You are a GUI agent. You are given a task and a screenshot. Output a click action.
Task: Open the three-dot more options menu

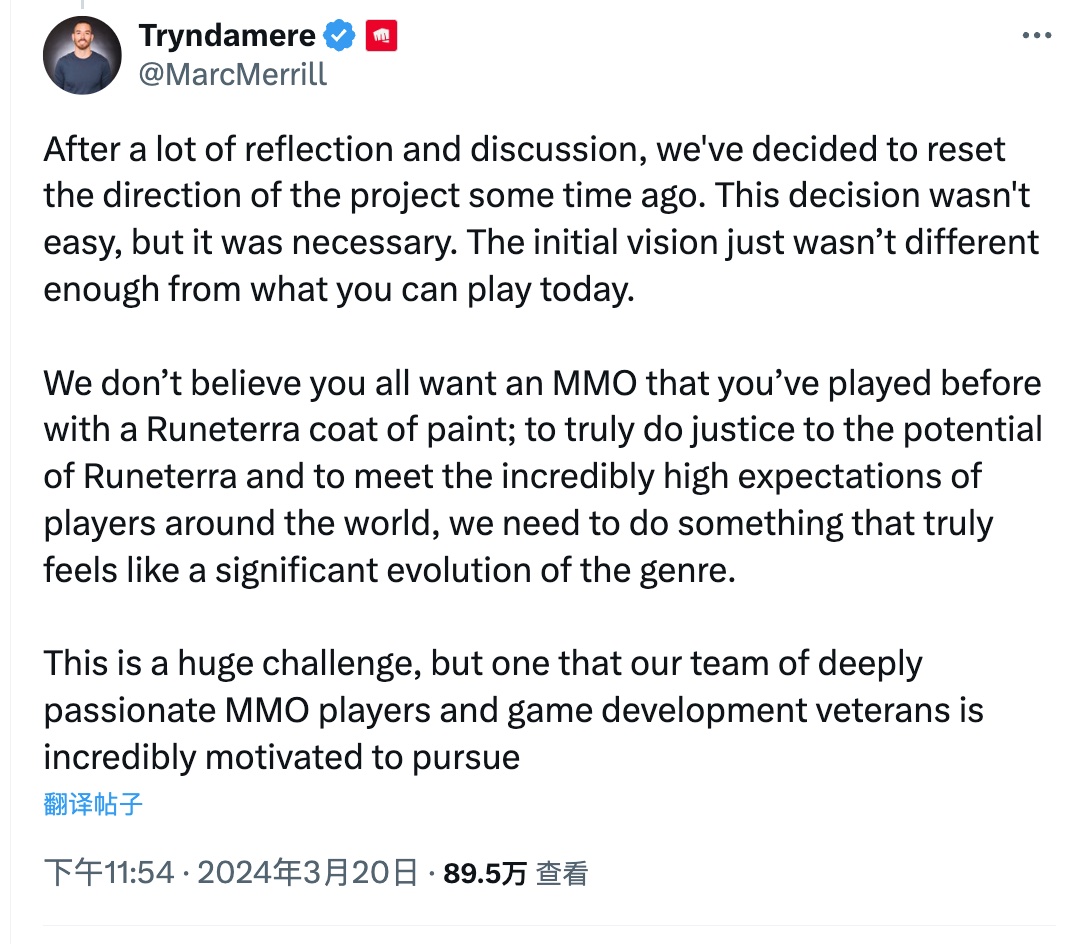click(x=1036, y=35)
